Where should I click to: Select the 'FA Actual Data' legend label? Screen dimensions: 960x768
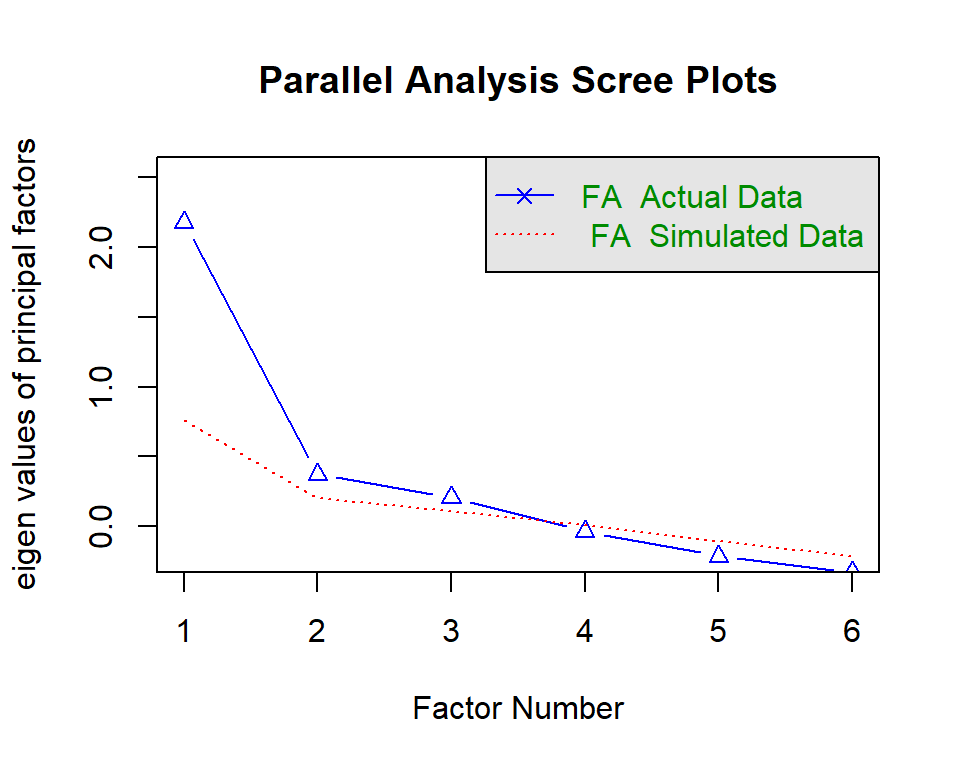click(x=692, y=197)
